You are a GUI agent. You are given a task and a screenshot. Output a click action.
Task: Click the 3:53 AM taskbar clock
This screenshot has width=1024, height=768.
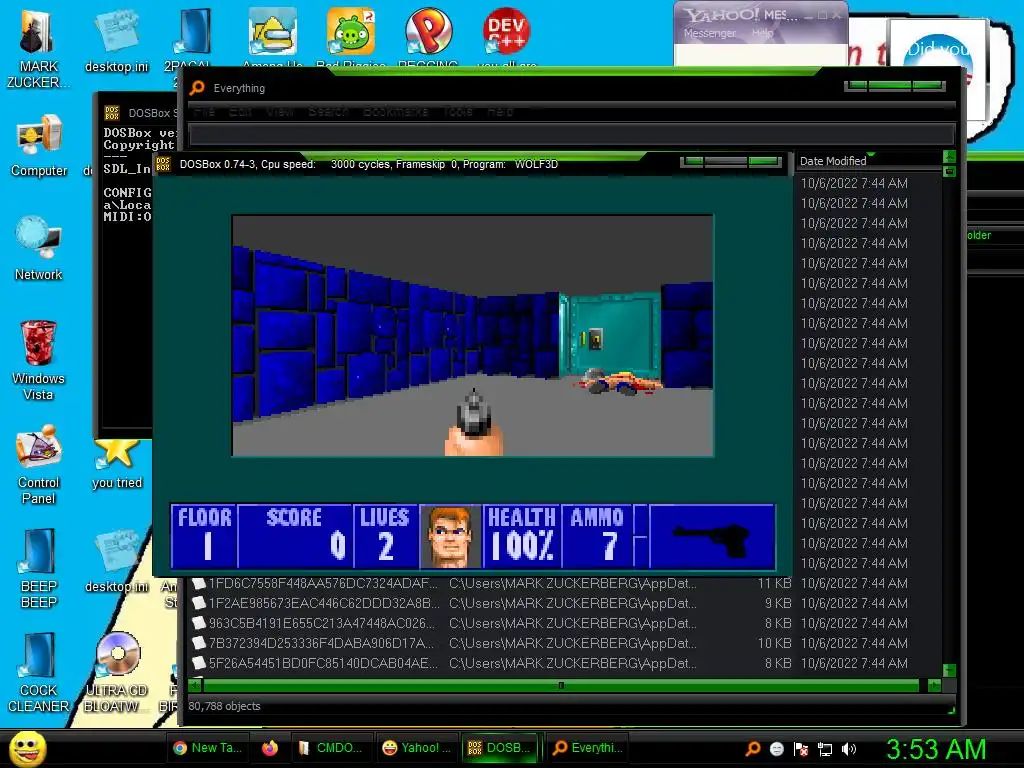pyautogui.click(x=935, y=749)
